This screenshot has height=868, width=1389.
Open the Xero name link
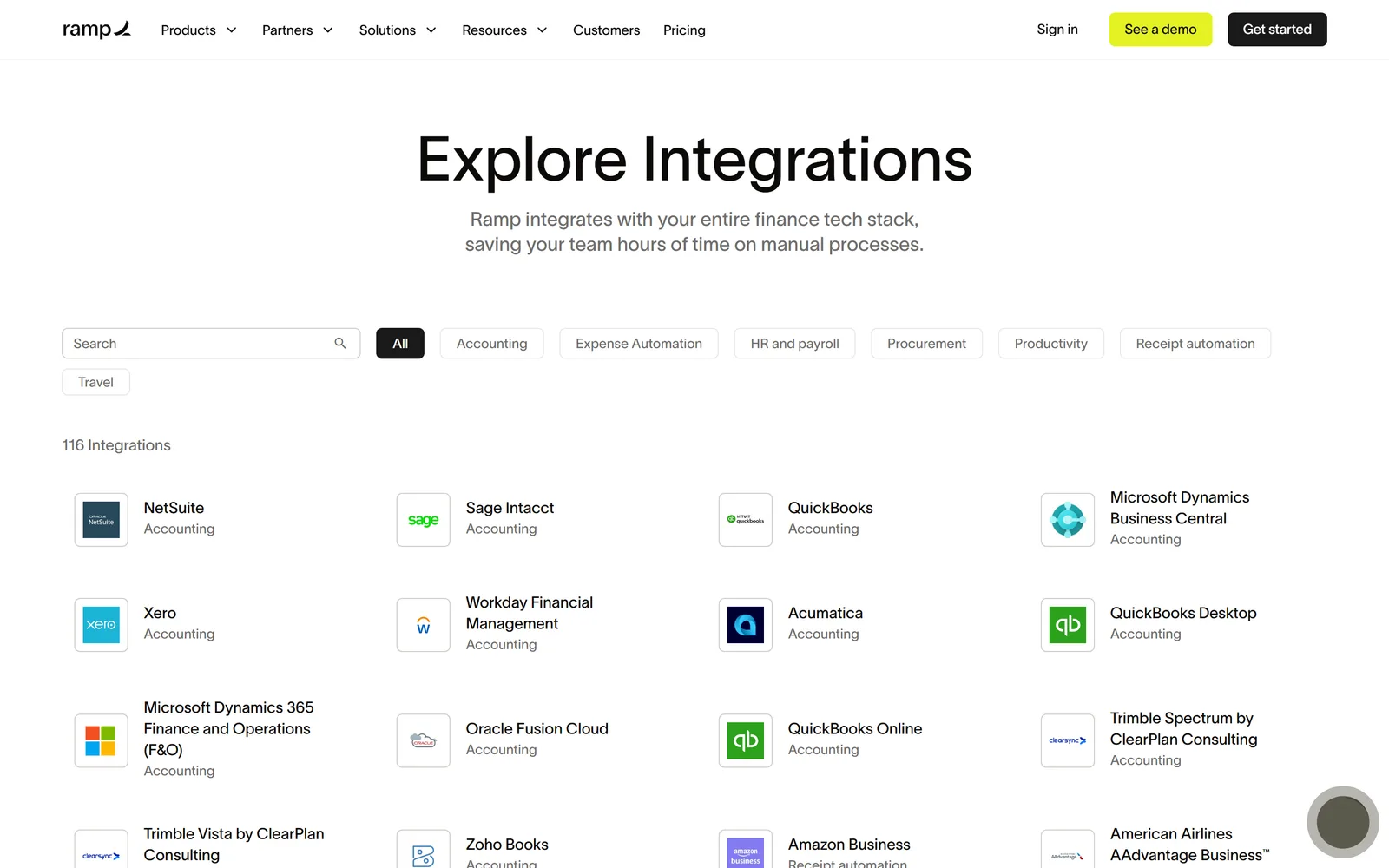[x=160, y=613]
